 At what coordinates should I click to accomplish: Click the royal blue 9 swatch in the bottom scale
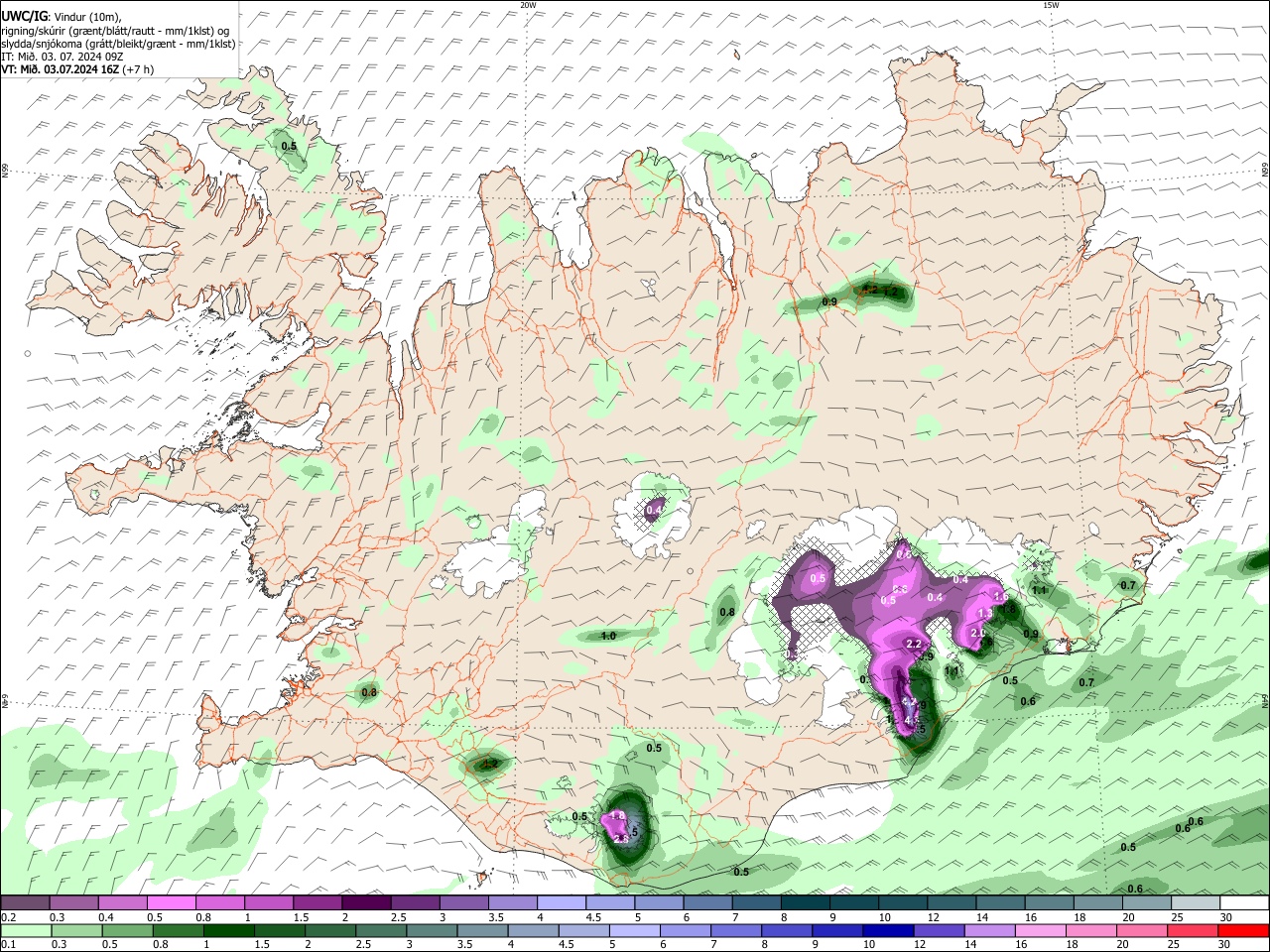click(x=837, y=931)
